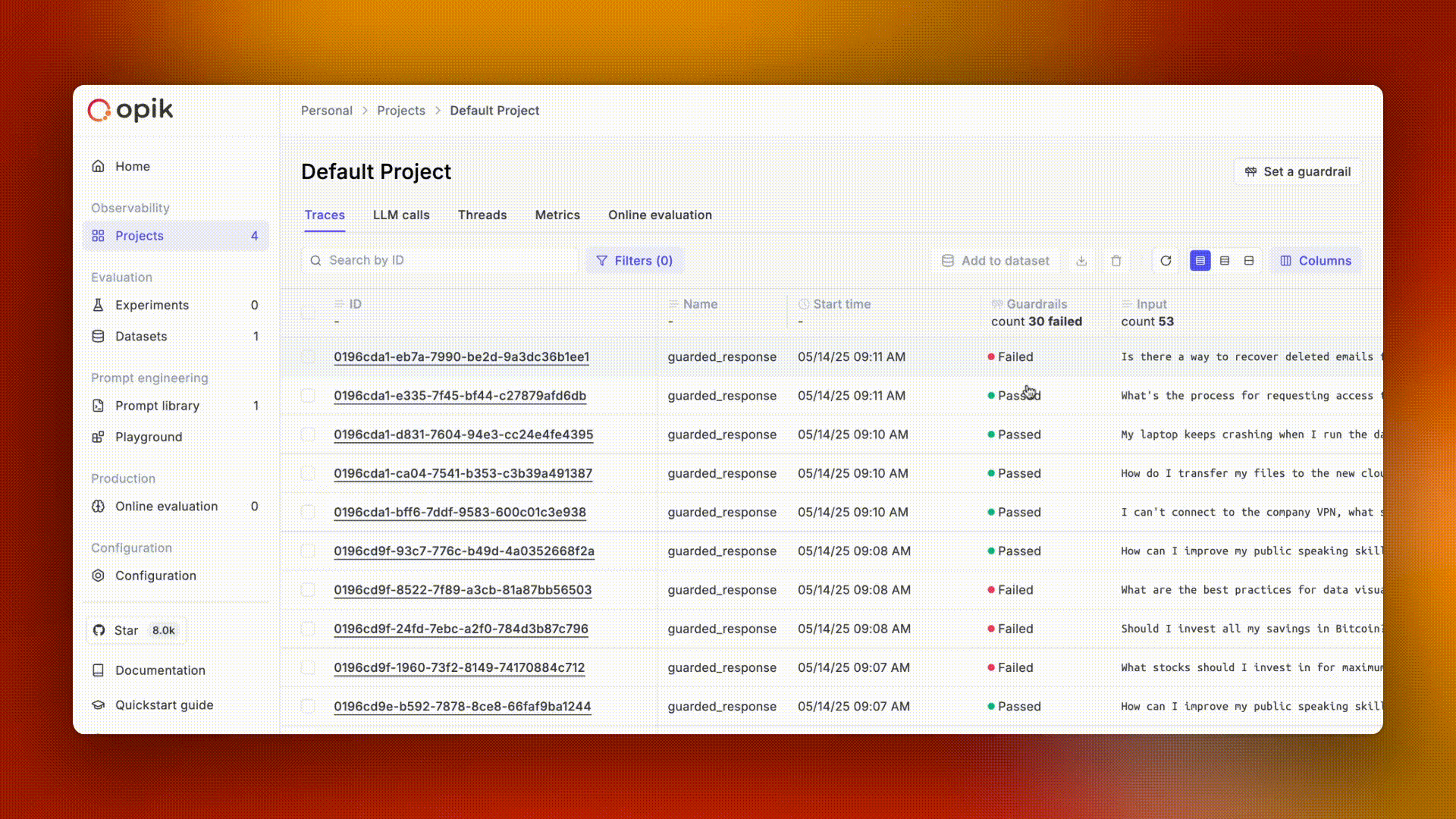
Task: Select the large row height icon
Action: point(1249,261)
